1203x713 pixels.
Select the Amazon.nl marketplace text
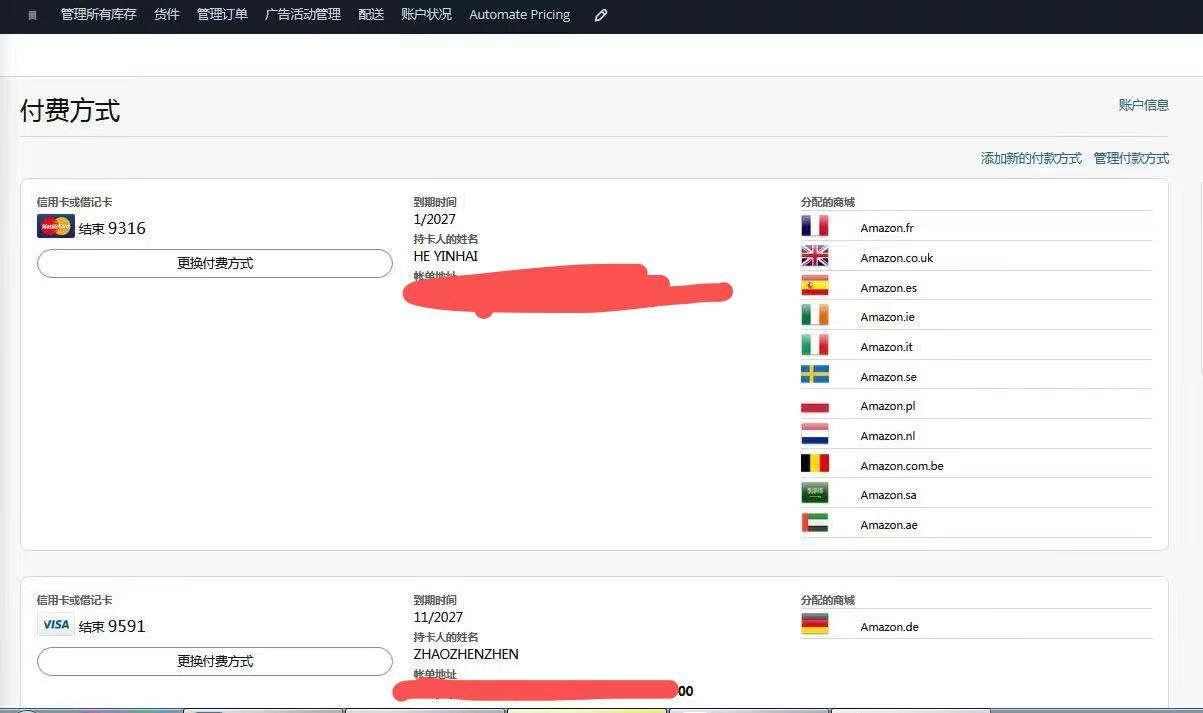click(888, 436)
